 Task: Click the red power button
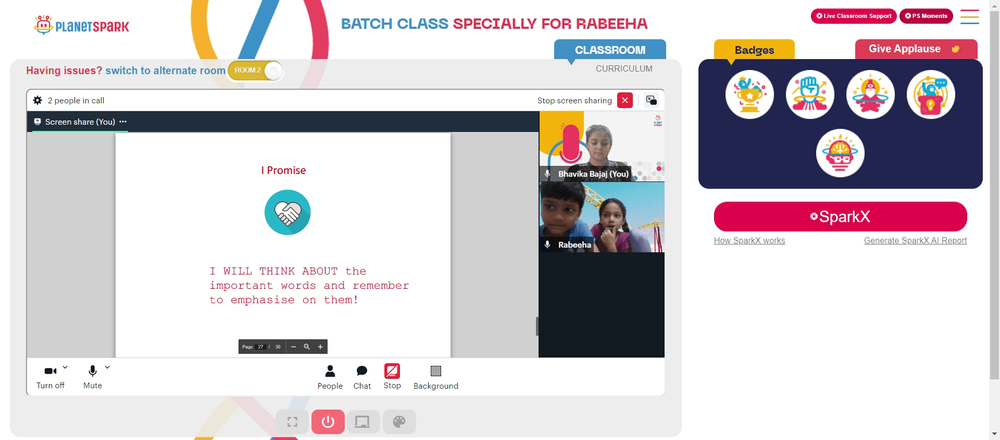click(x=328, y=422)
